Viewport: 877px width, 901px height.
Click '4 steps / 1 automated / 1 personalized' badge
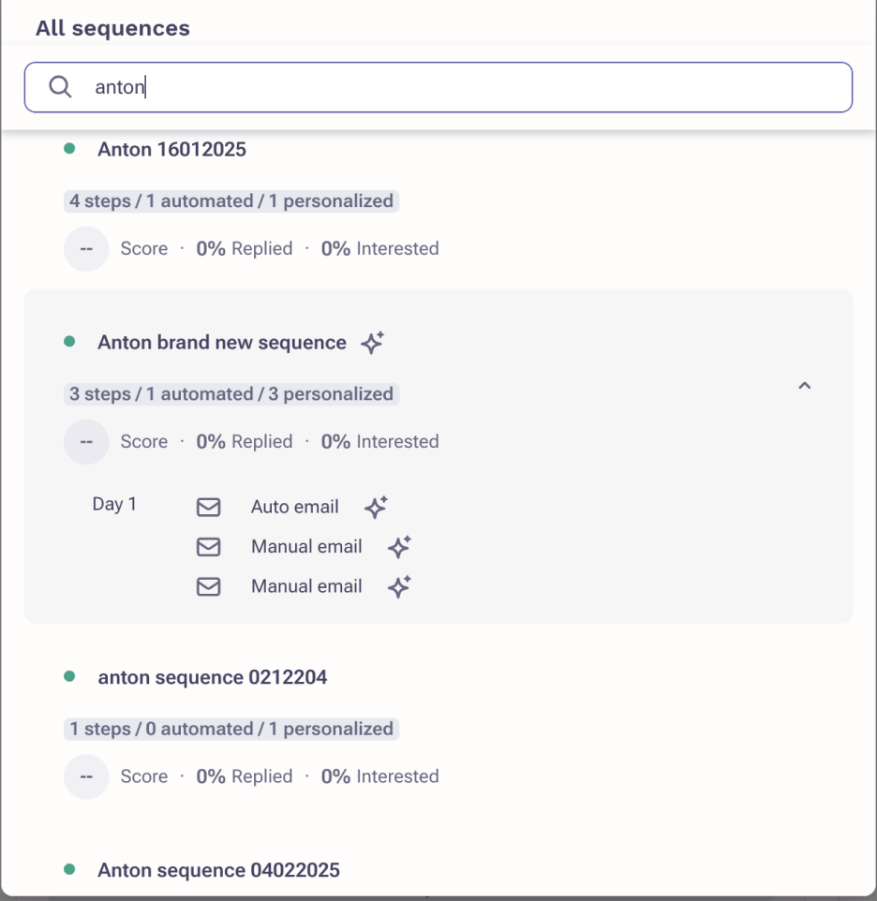tap(231, 201)
